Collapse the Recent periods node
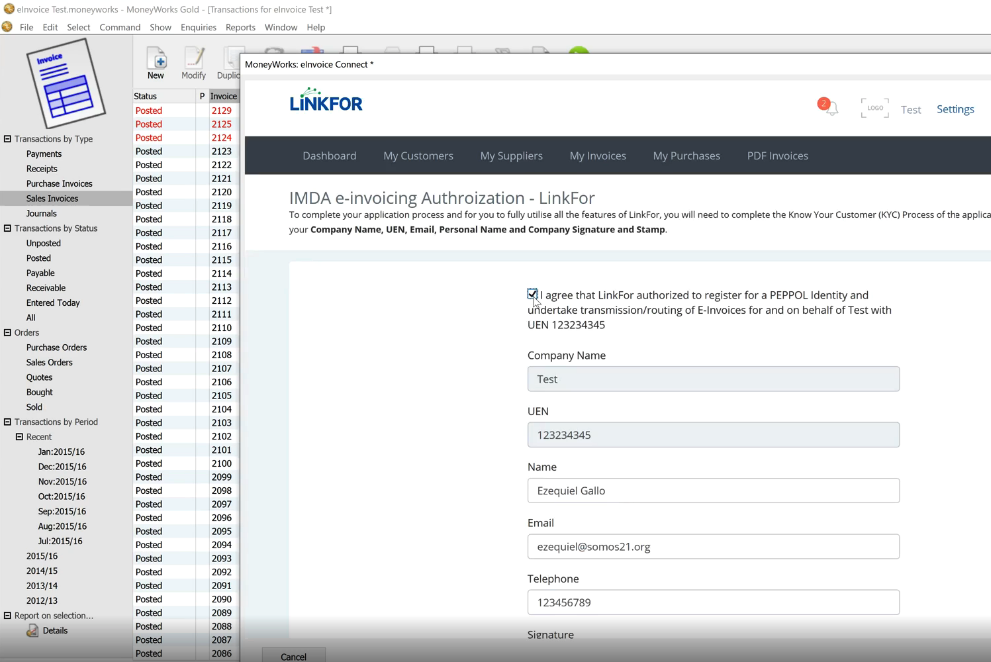This screenshot has height=662, width=991. [x=19, y=437]
